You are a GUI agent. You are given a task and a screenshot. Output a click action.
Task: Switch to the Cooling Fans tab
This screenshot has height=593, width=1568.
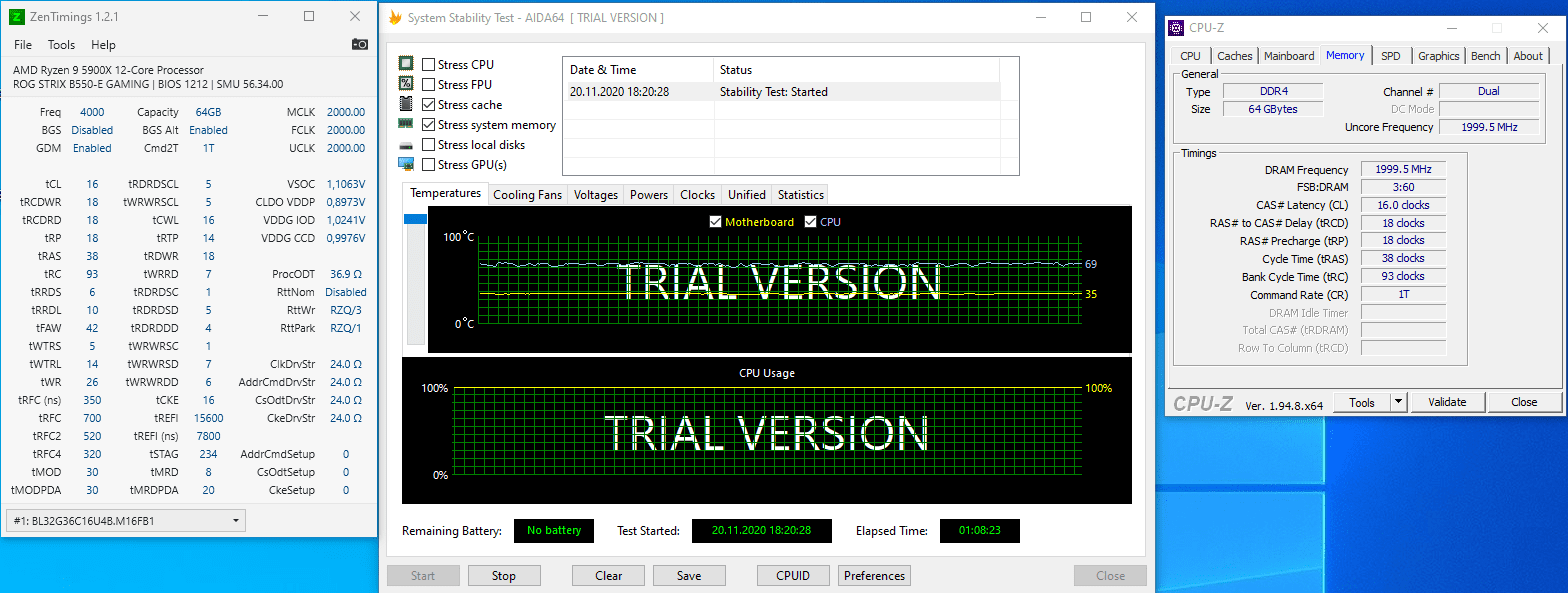tap(528, 195)
